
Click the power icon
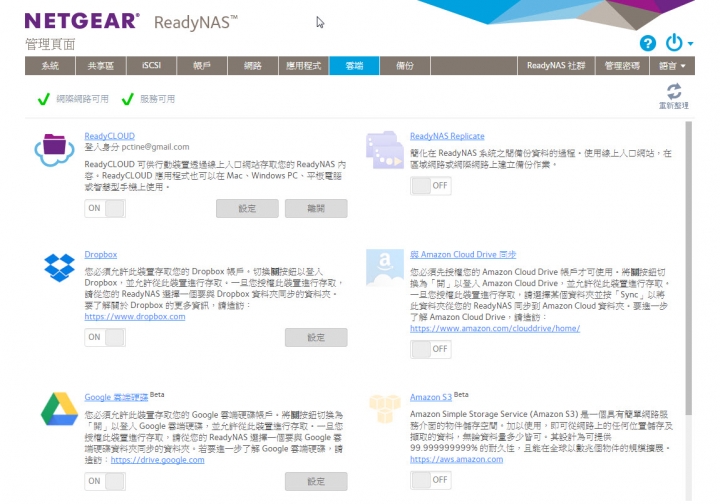click(x=674, y=43)
